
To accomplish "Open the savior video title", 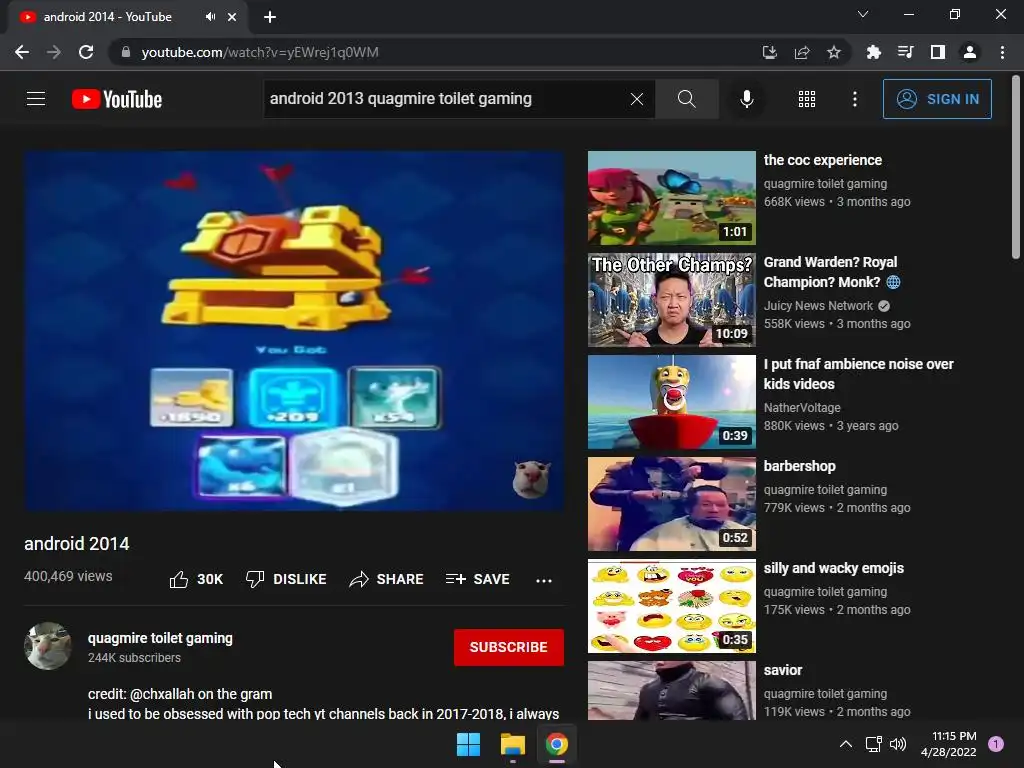I will [783, 670].
